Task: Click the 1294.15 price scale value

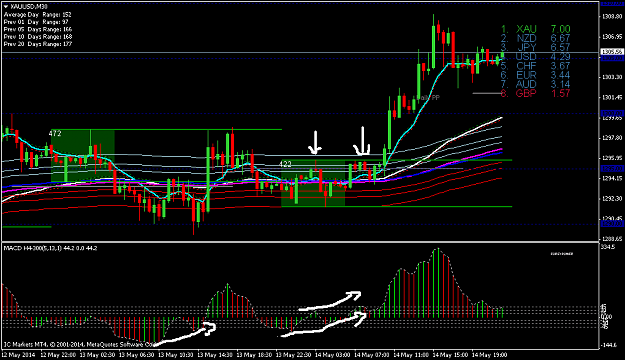Action: (612, 178)
